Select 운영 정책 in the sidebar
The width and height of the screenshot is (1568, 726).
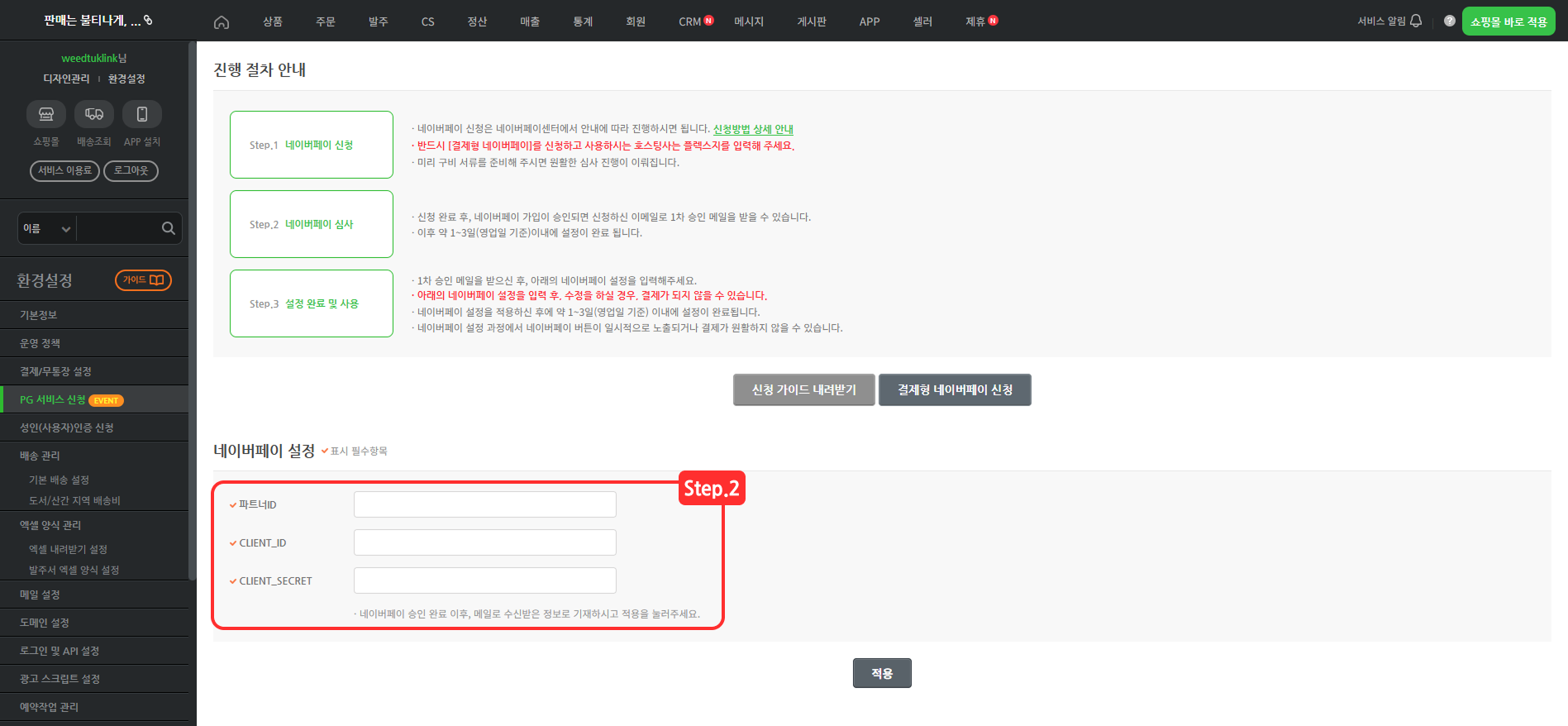[94, 343]
